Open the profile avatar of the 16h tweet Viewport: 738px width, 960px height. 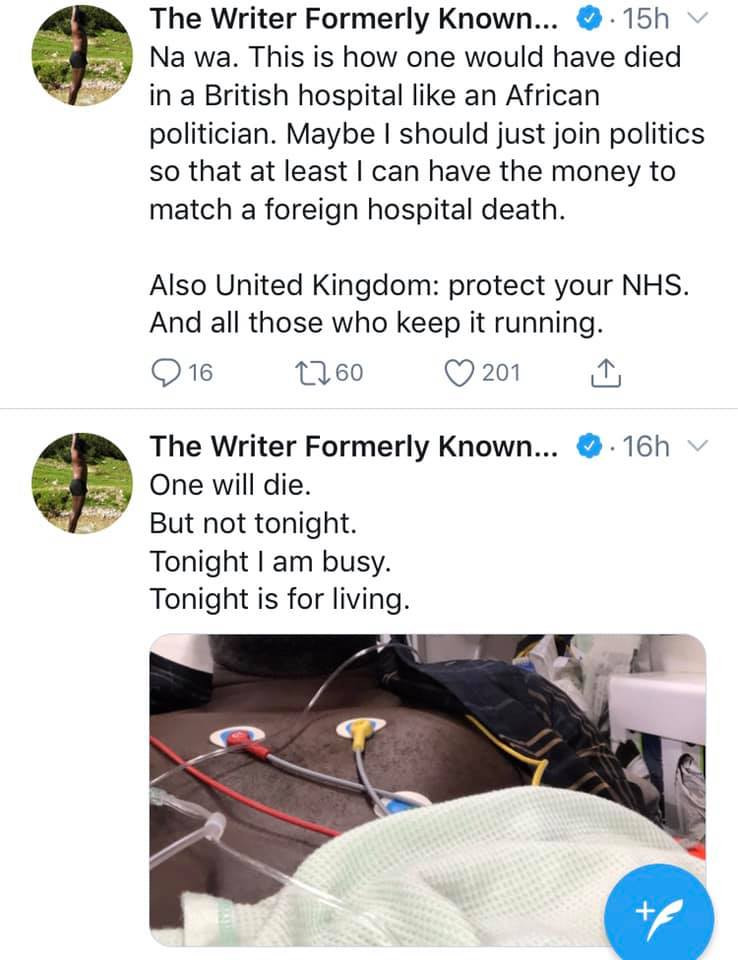coord(81,481)
